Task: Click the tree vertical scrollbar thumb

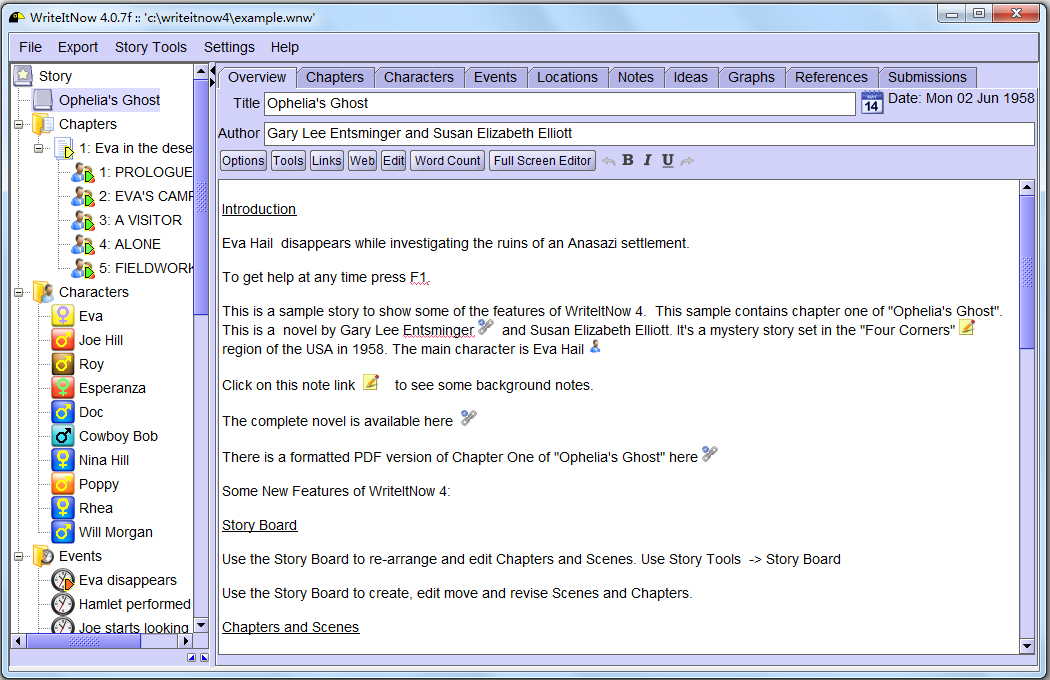Action: pyautogui.click(x=201, y=196)
